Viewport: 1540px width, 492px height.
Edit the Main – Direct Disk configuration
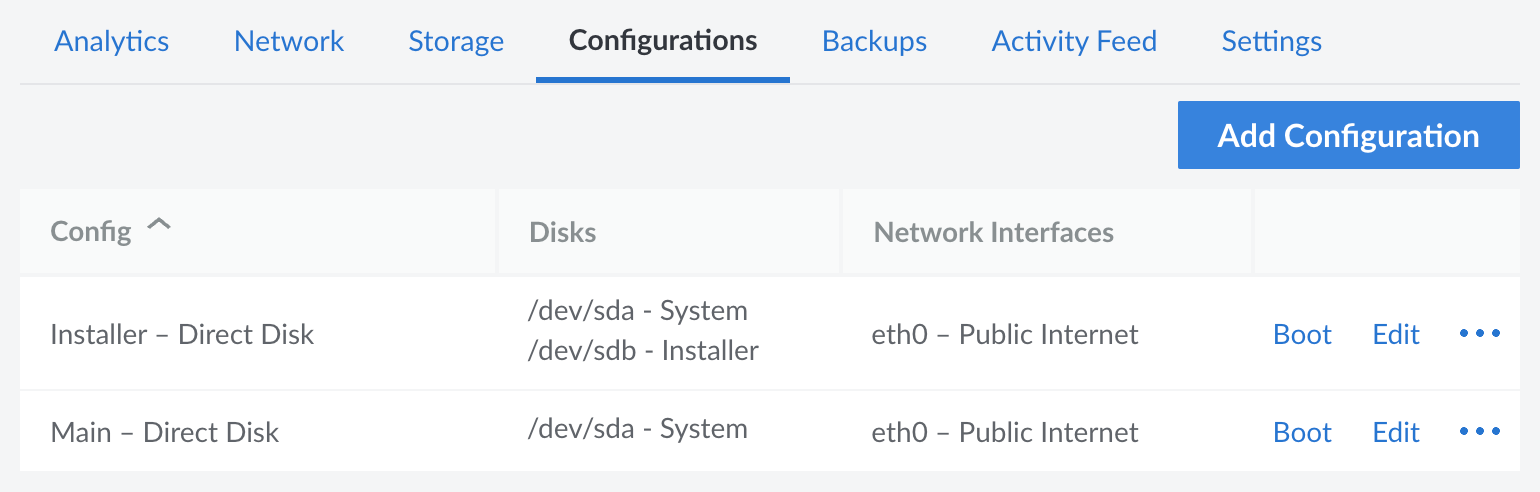tap(1396, 432)
